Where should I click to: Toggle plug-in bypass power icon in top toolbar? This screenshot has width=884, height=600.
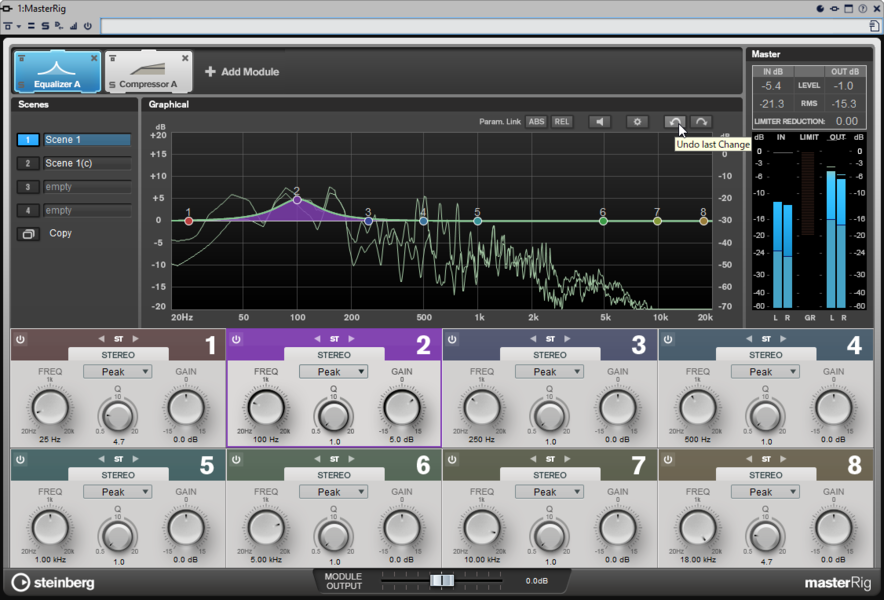[x=87, y=26]
